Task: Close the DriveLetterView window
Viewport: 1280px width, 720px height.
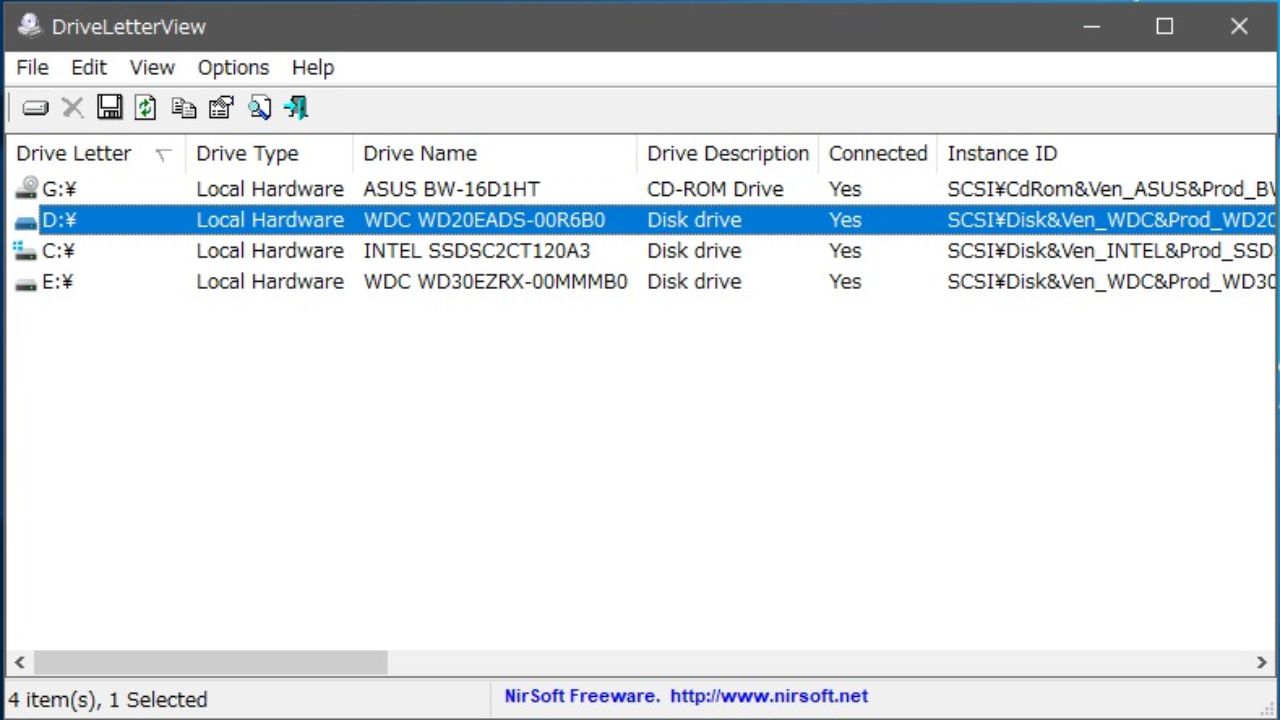Action: tap(1239, 26)
